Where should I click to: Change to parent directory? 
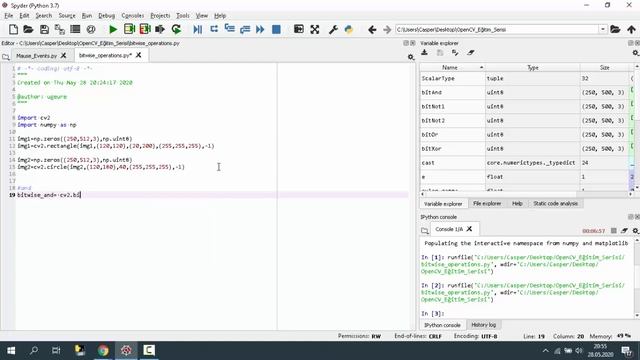point(631,29)
